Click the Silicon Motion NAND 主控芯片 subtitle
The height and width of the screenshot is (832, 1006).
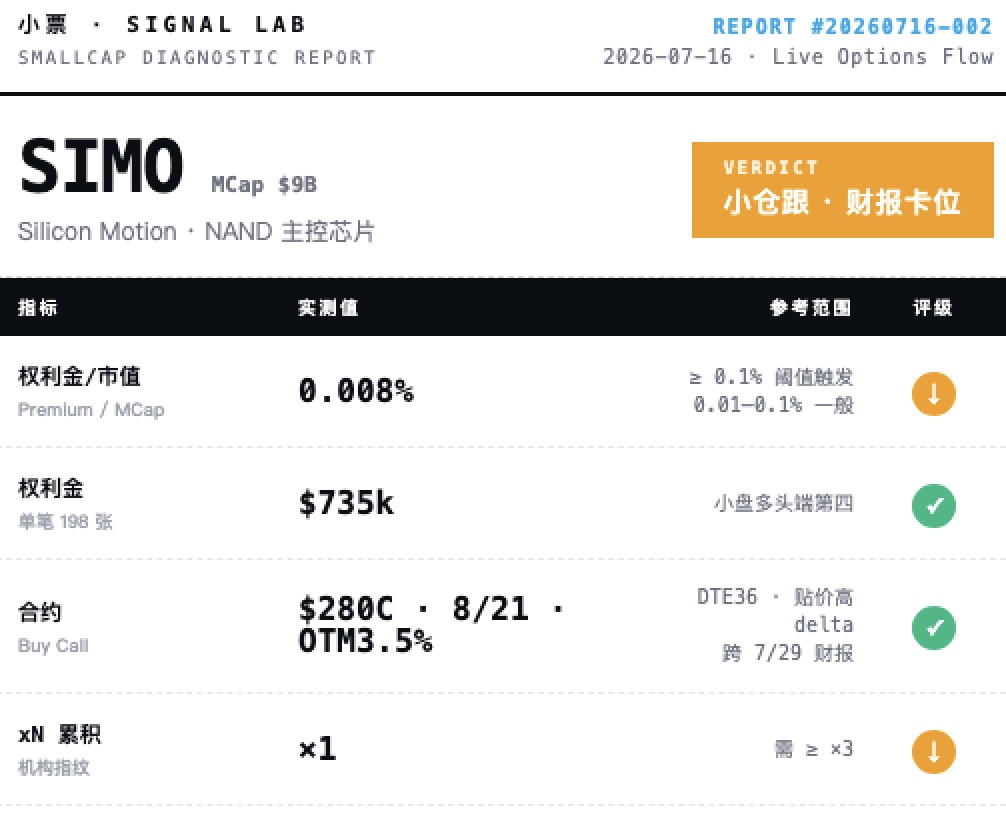pos(196,232)
